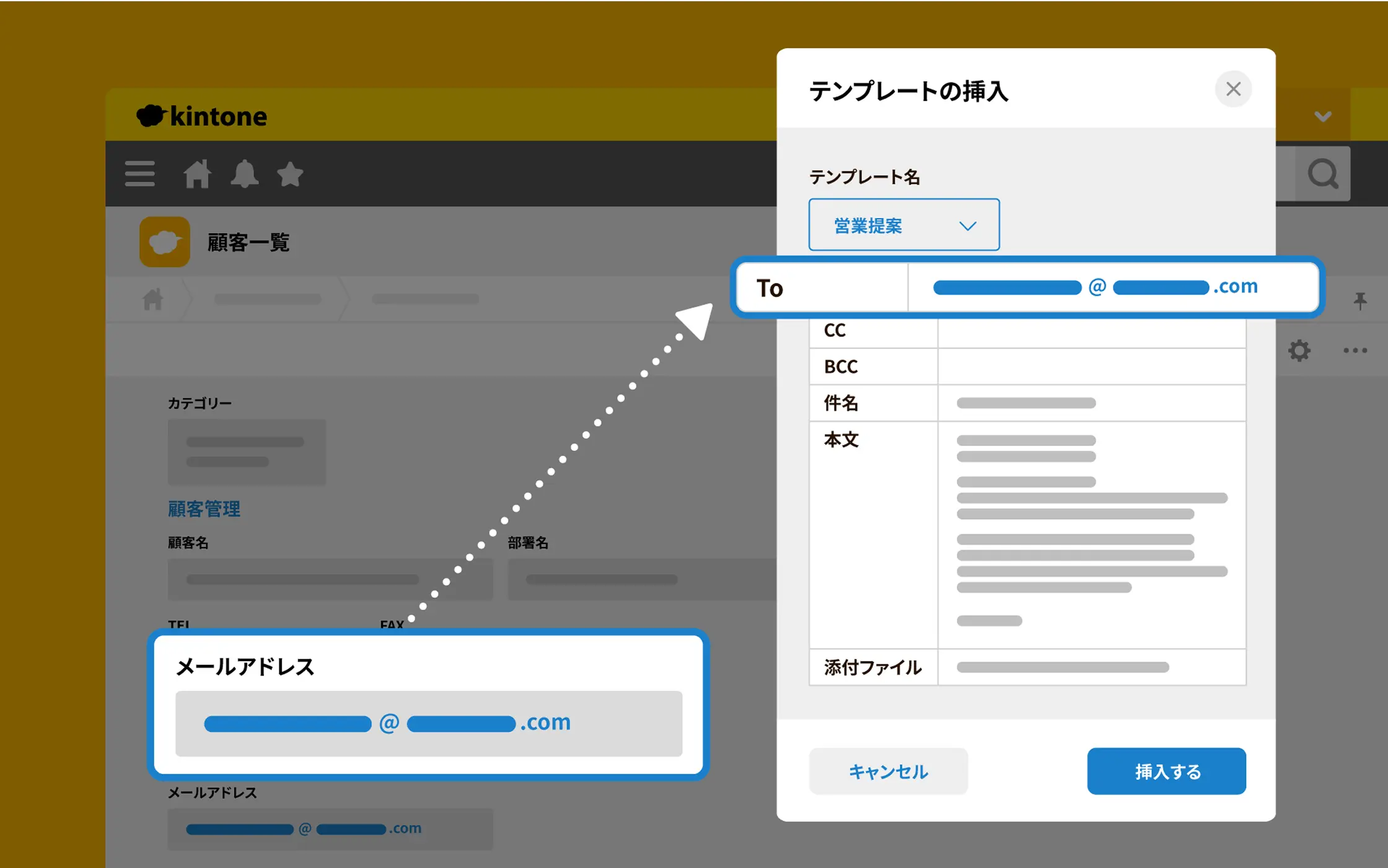This screenshot has width=1388, height=868.
Task: Go to the kintone home icon
Action: coord(197,173)
